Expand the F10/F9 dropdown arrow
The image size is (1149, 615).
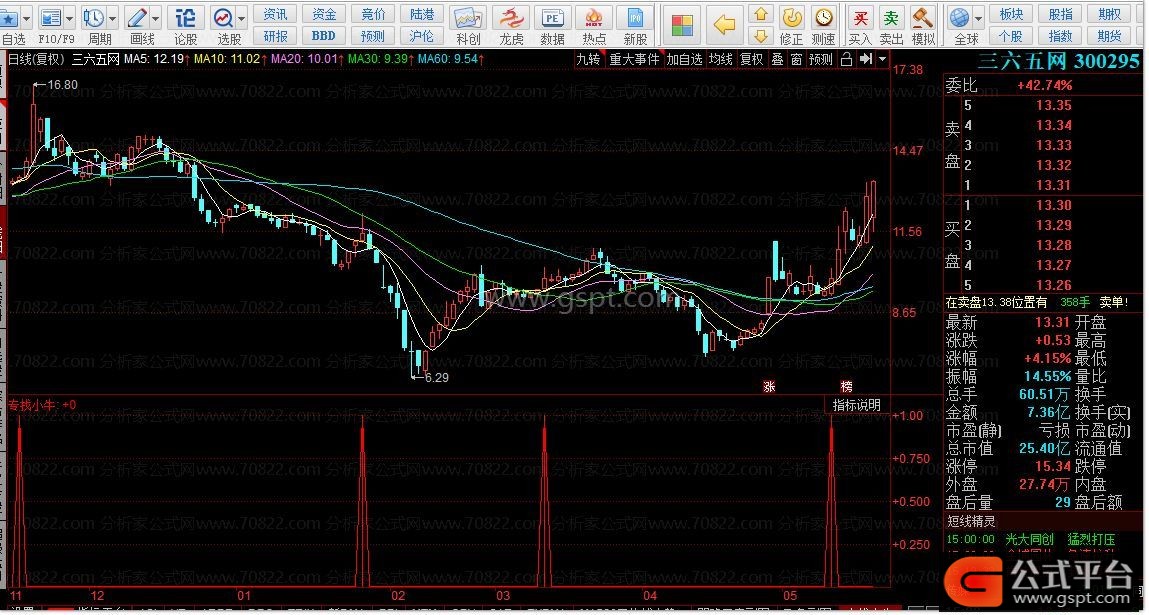pos(70,18)
